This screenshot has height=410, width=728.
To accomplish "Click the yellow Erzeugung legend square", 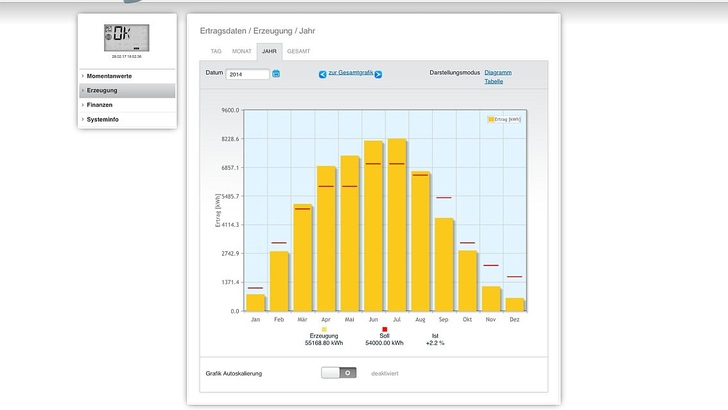I will point(324,328).
